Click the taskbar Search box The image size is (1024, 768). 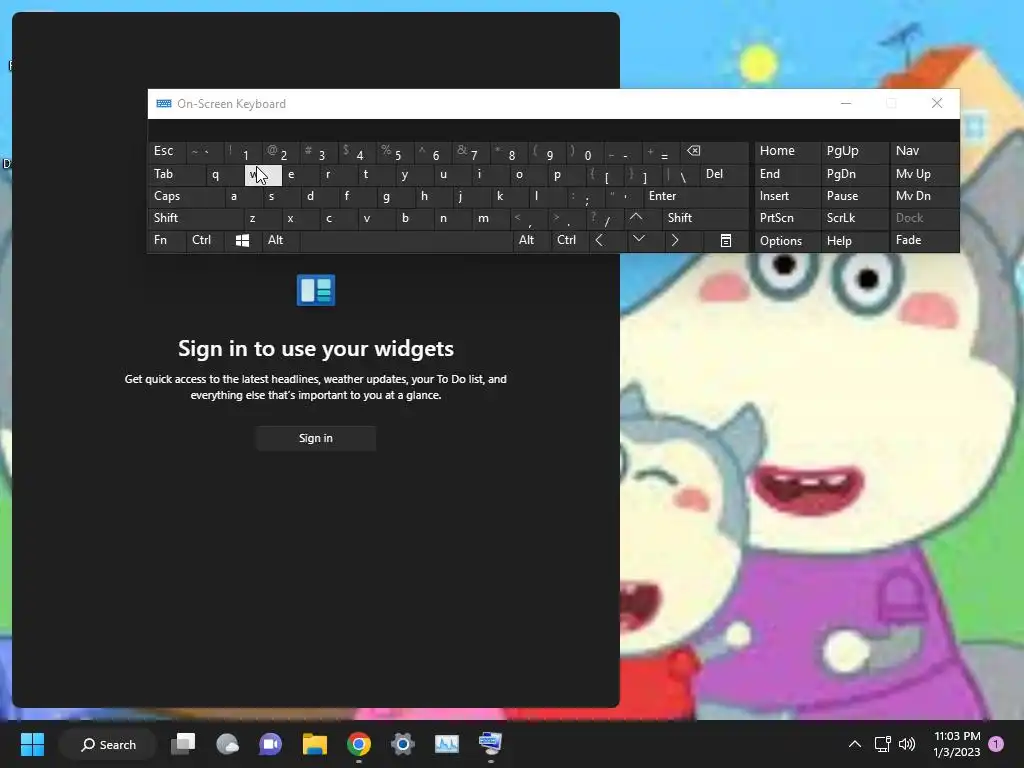tap(108, 744)
